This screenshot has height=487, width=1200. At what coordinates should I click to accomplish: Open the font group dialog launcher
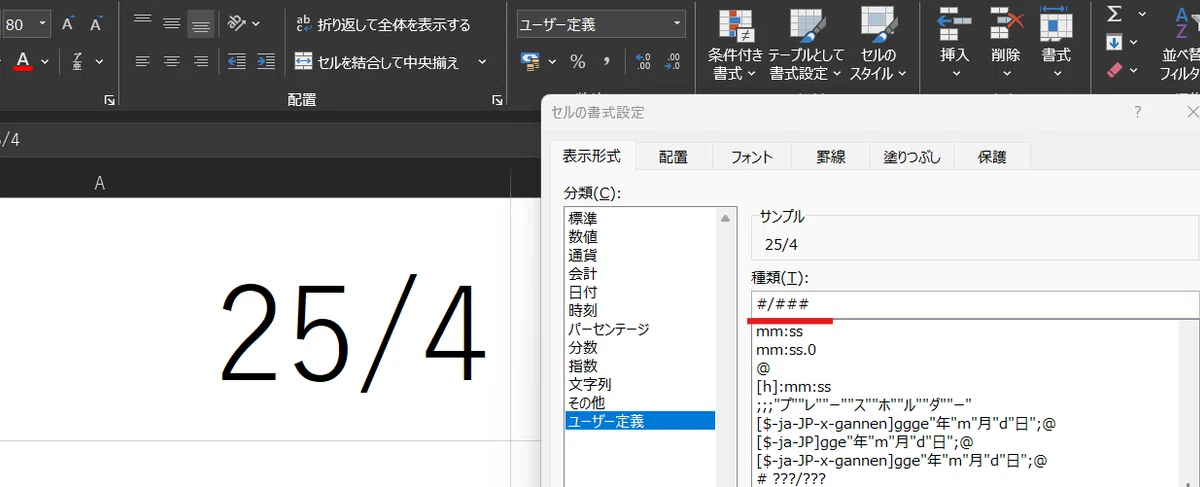coord(110,99)
